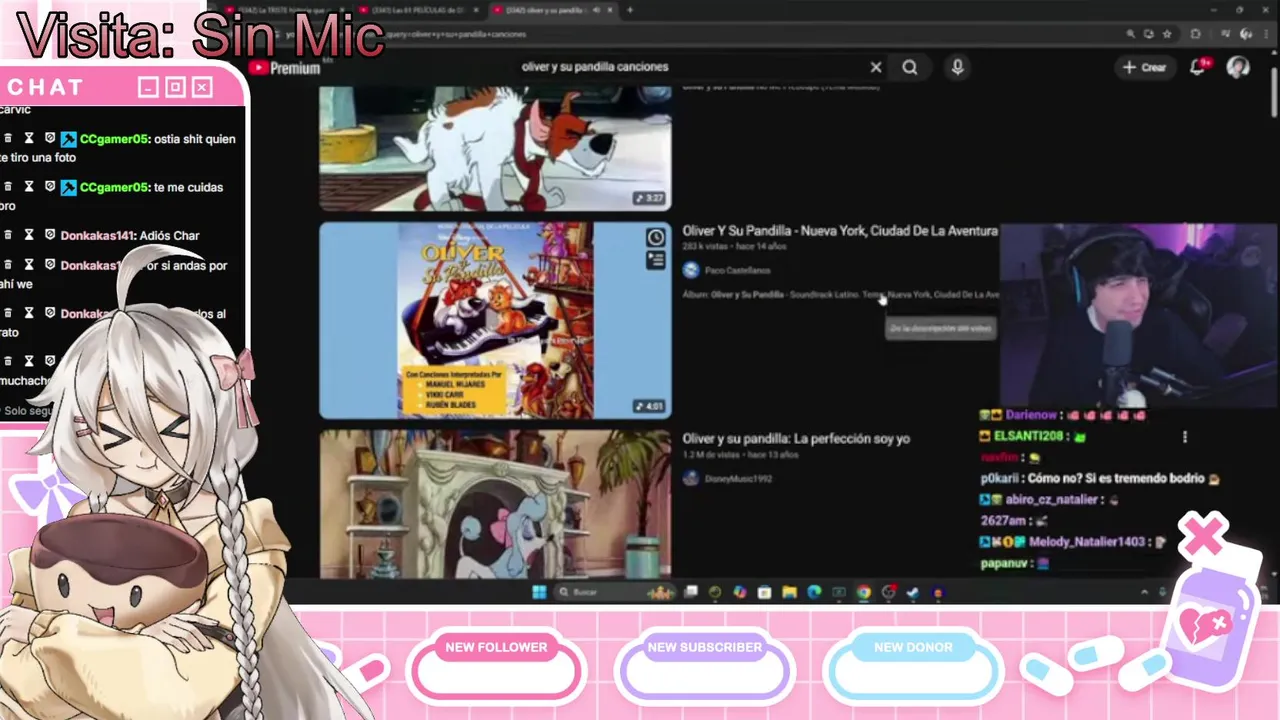1280x720 pixels.
Task: Open File Explorer from the taskbar
Action: coord(789,592)
